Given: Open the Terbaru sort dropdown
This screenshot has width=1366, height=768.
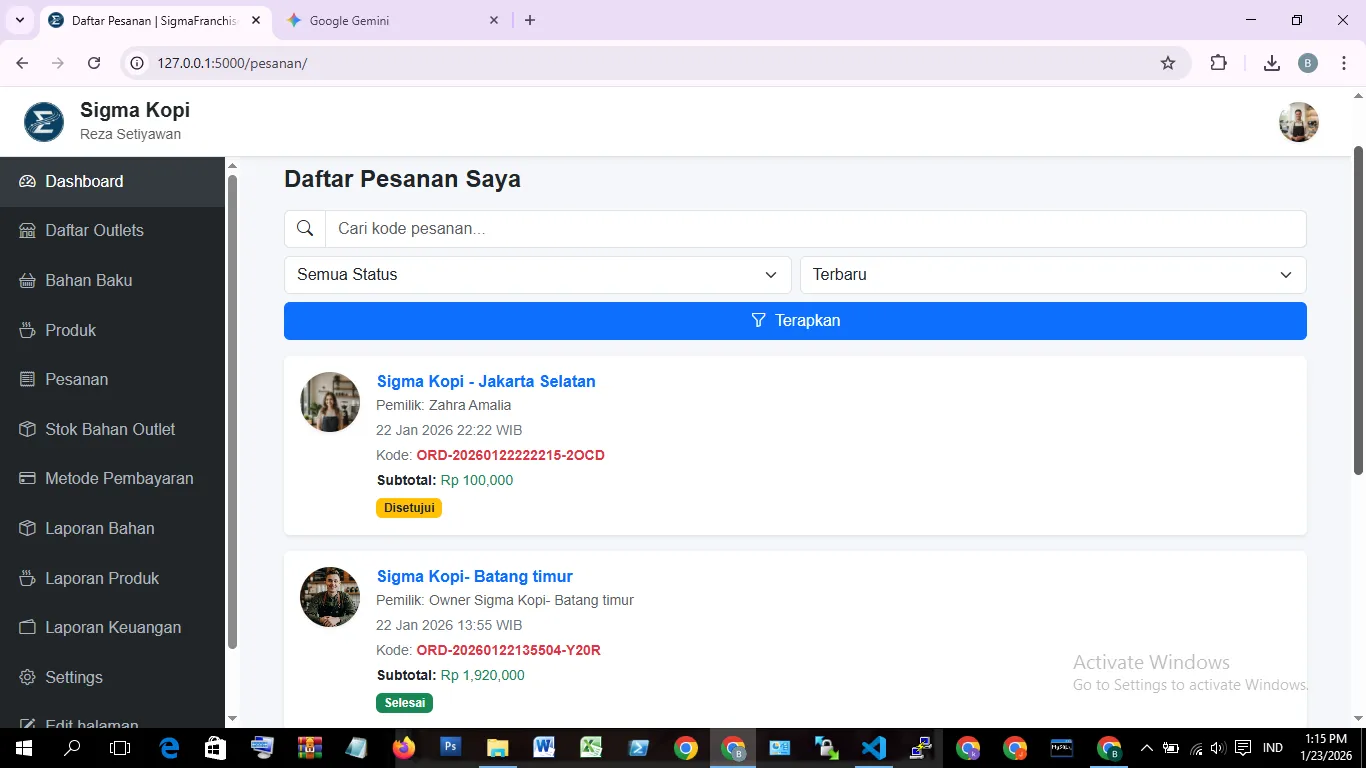Looking at the screenshot, I should point(1053,275).
